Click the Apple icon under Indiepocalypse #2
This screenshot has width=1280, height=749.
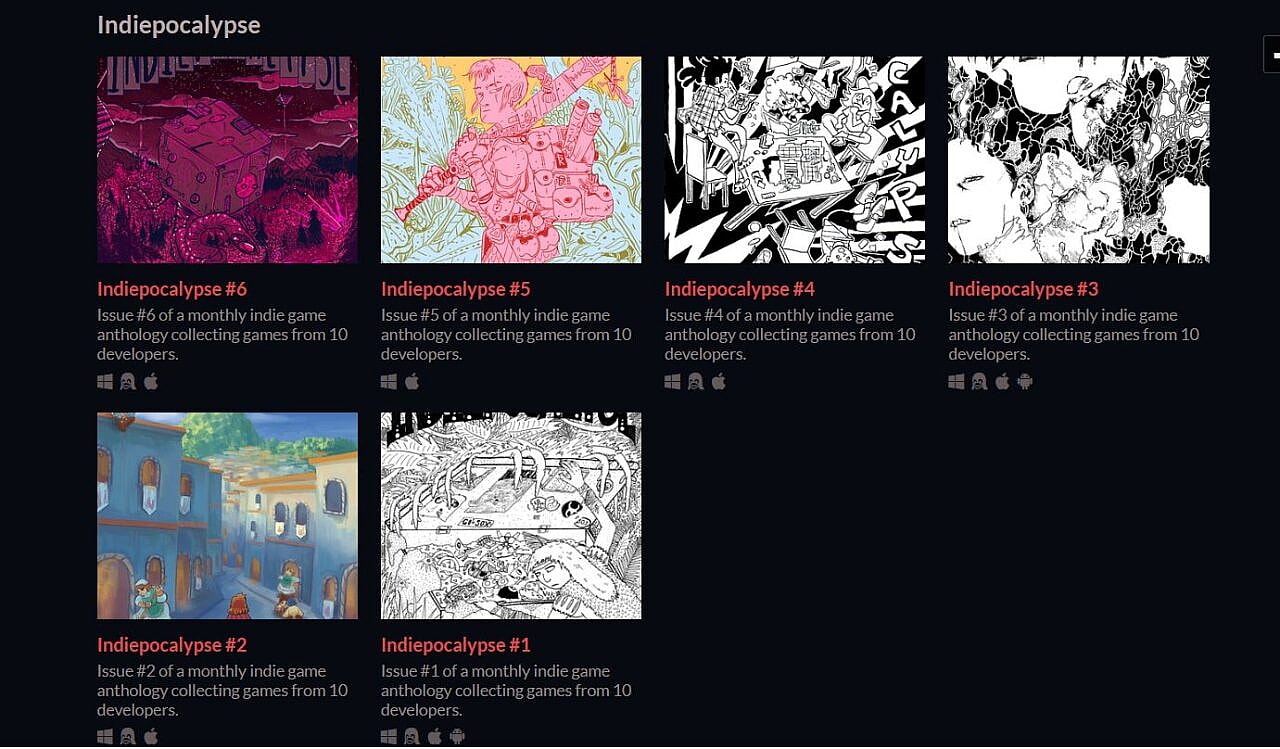point(151,737)
